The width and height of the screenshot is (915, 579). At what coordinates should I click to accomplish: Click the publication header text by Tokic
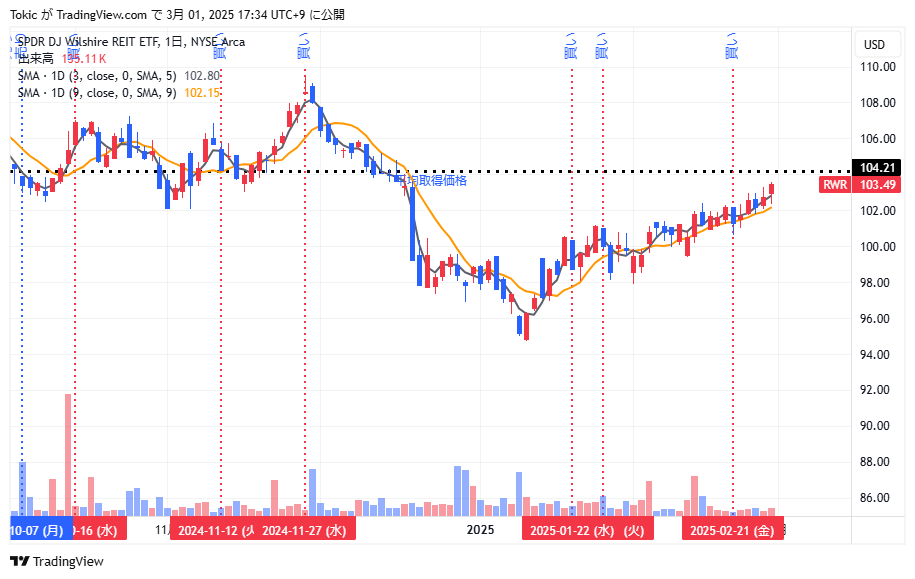click(x=177, y=15)
